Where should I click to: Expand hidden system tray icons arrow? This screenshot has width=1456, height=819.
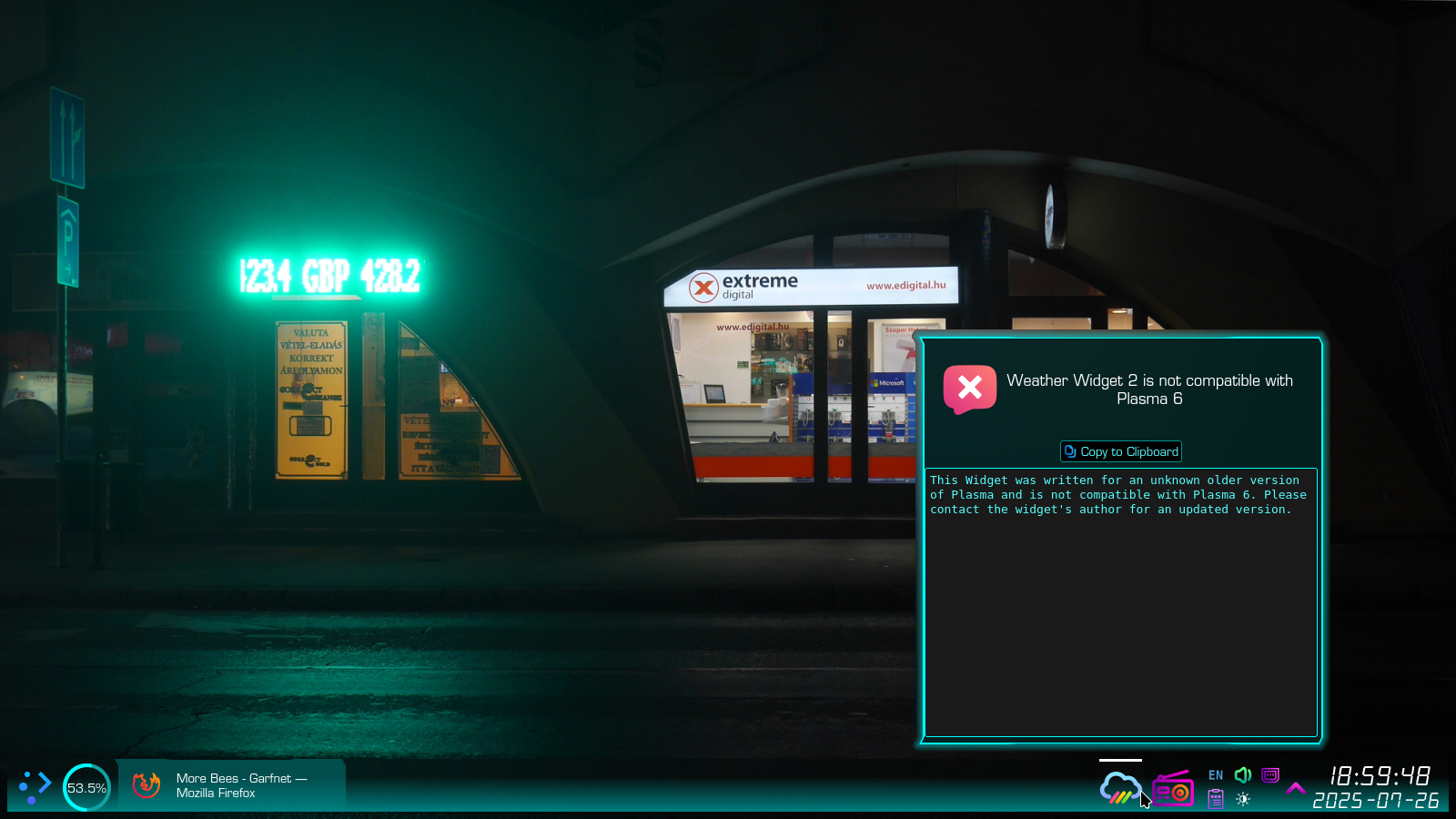click(1295, 788)
